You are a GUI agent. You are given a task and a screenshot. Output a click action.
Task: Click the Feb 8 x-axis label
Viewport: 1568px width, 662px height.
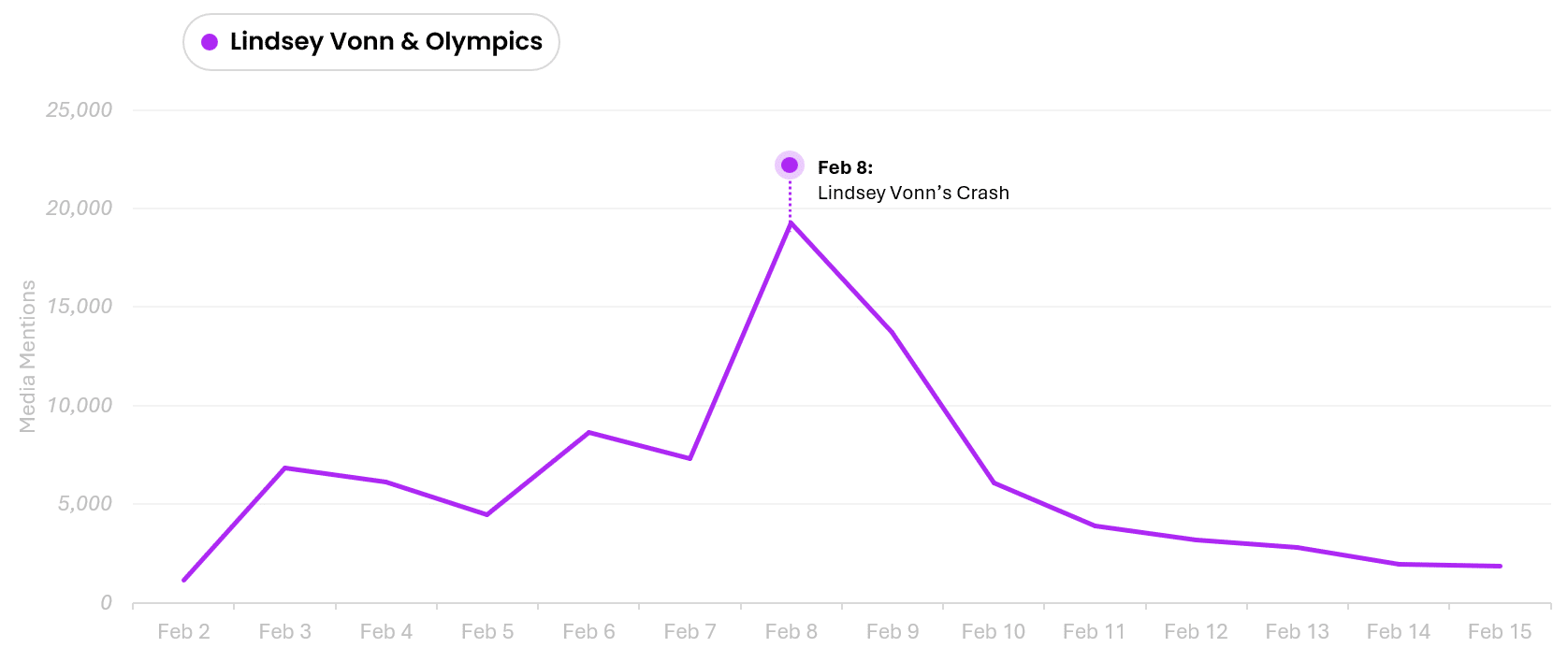[x=791, y=632]
